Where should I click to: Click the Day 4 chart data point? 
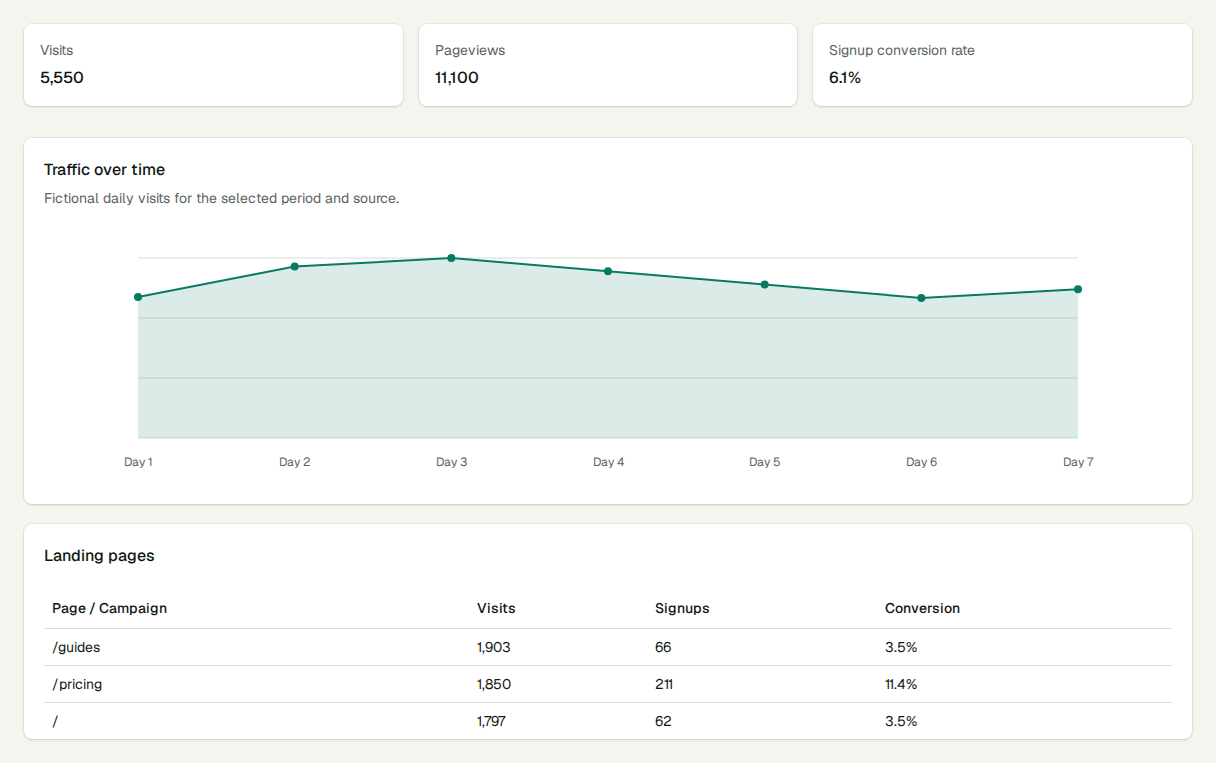[x=608, y=271]
